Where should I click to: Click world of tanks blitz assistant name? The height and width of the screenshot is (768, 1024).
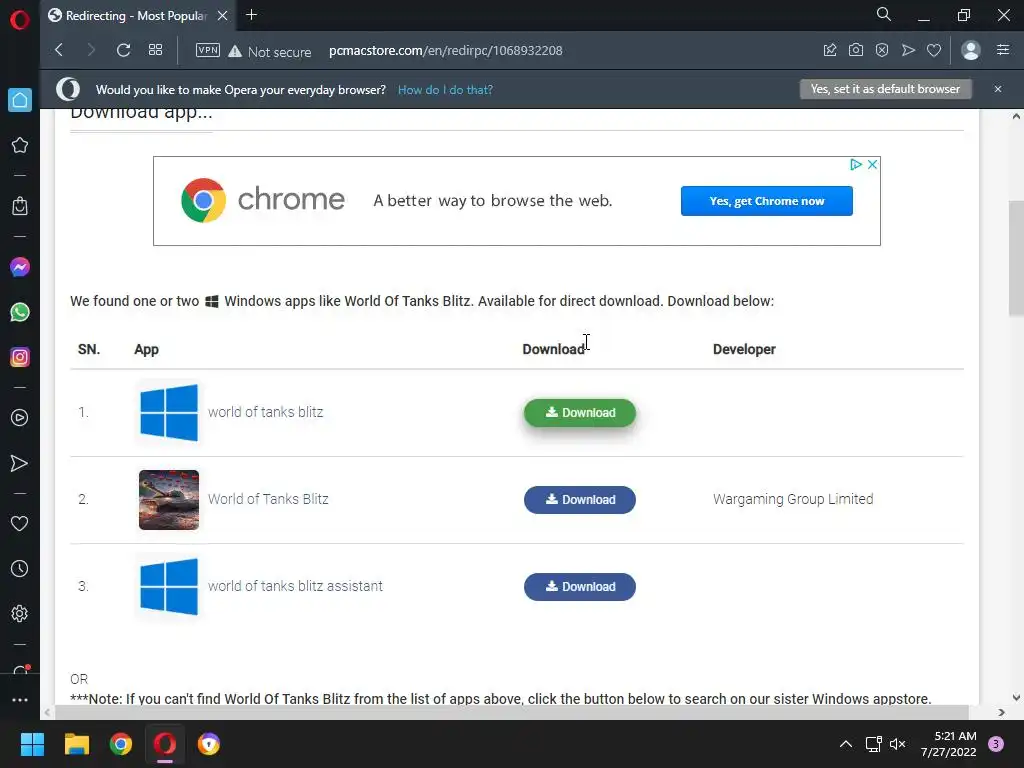(295, 586)
